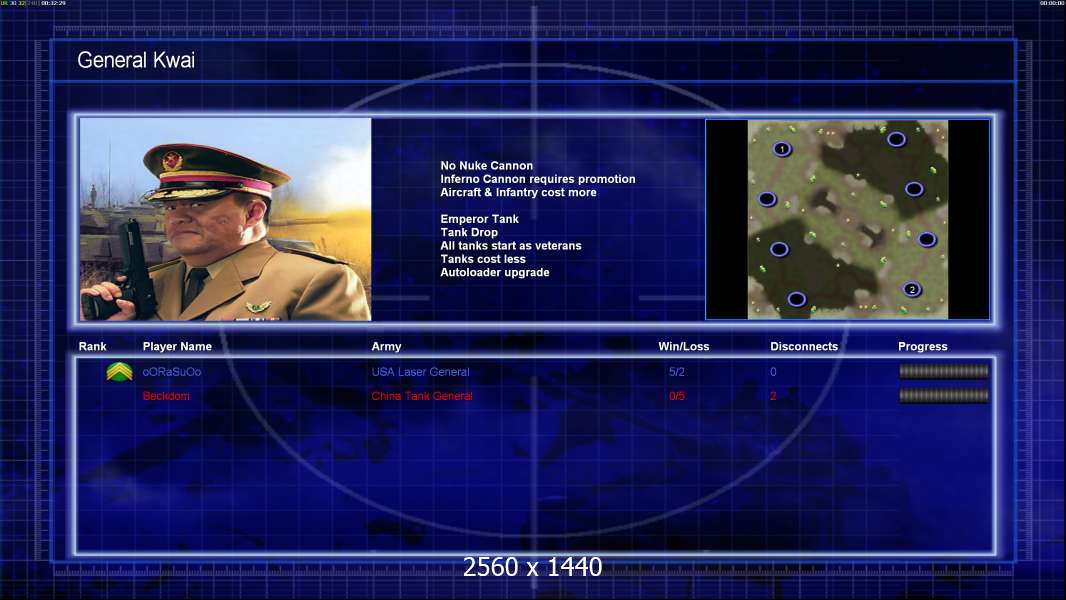1066x600 pixels.
Task: Click the 0/5 win/loss value
Action: 676,396
